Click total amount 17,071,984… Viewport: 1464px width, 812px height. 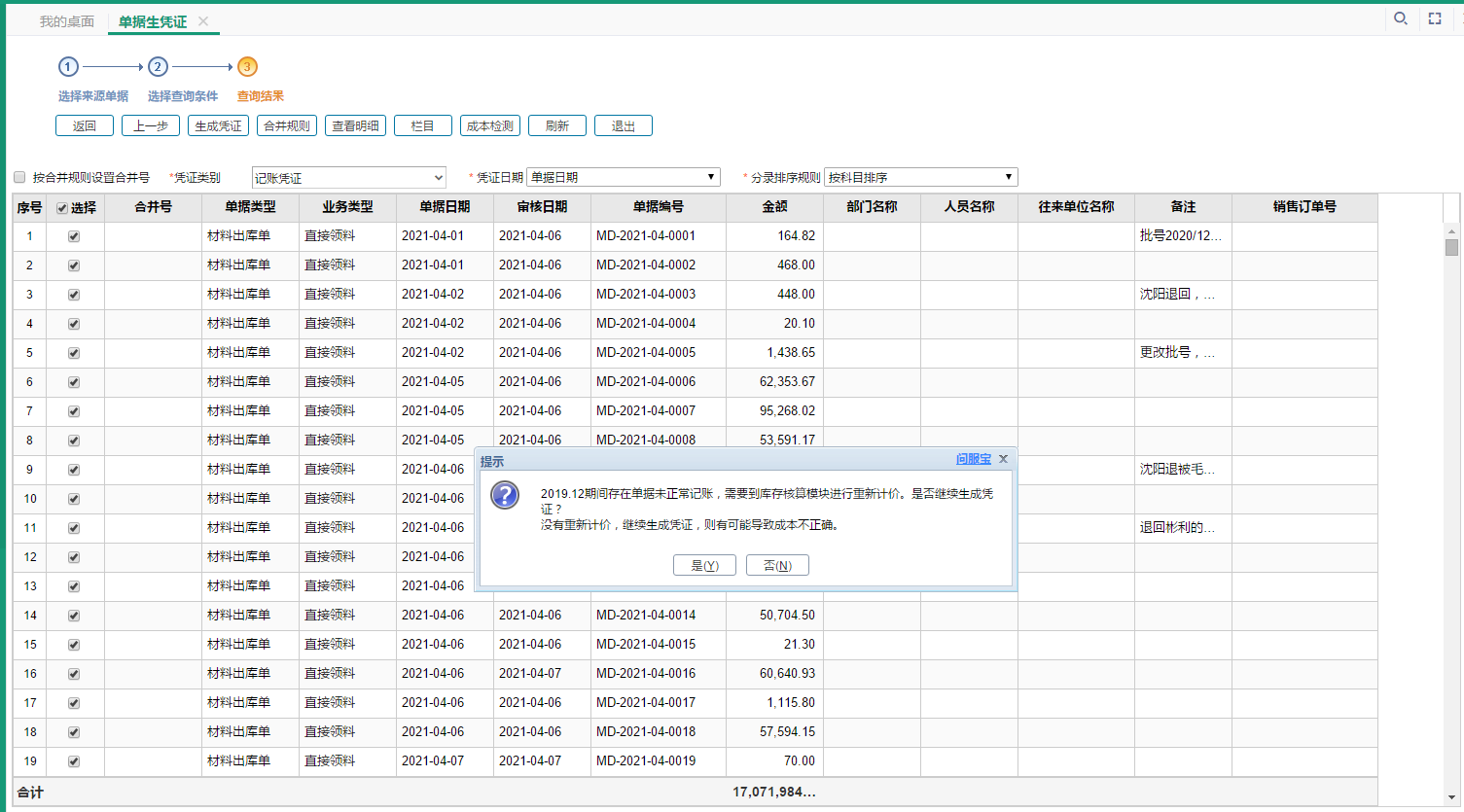[774, 793]
